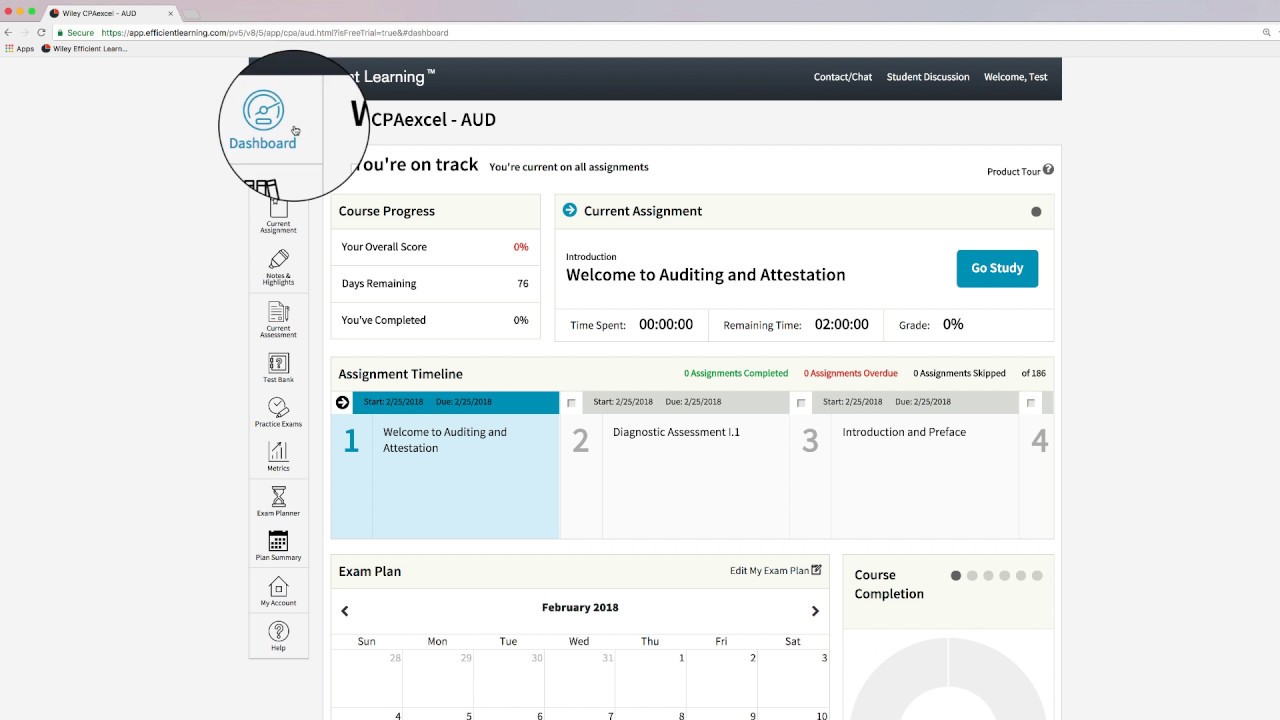The width and height of the screenshot is (1280, 720).
Task: Click the Go Study button
Action: point(997,268)
